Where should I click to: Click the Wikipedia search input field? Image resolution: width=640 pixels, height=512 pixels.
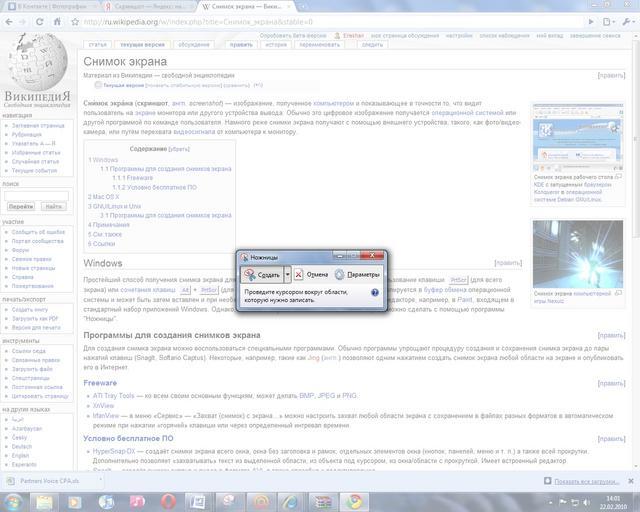36,194
